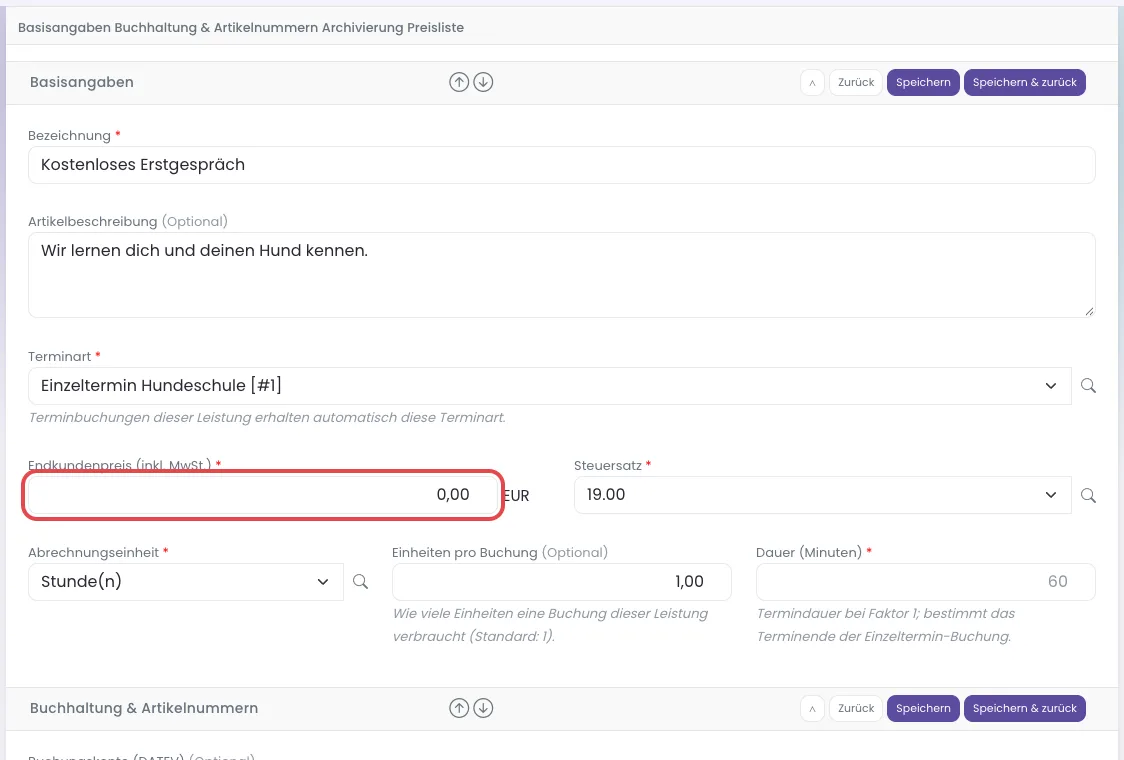Image resolution: width=1124 pixels, height=760 pixels.
Task: Jump to Buchhaltung & Artikelnummern tab link
Action: [216, 27]
